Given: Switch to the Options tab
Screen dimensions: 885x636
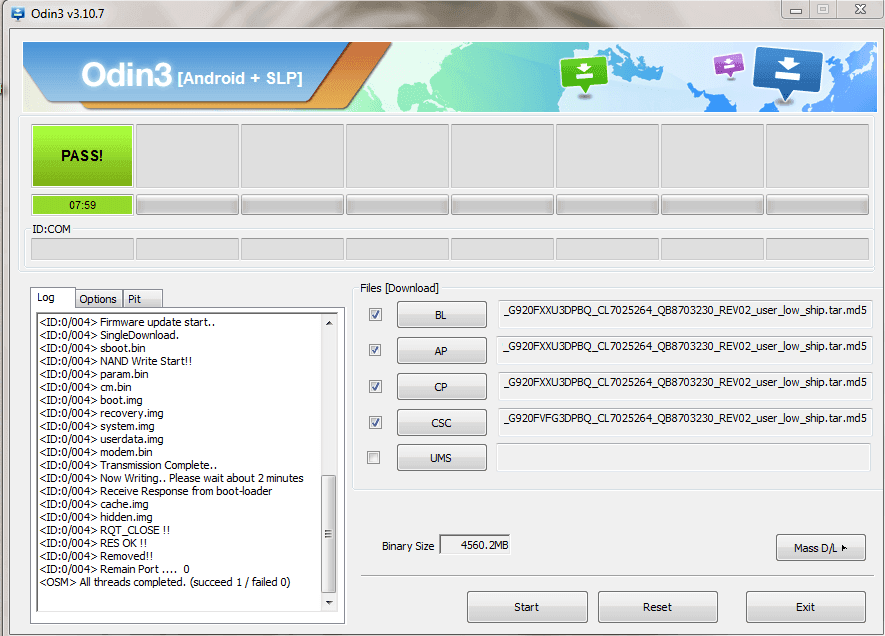Looking at the screenshot, I should click(x=98, y=299).
